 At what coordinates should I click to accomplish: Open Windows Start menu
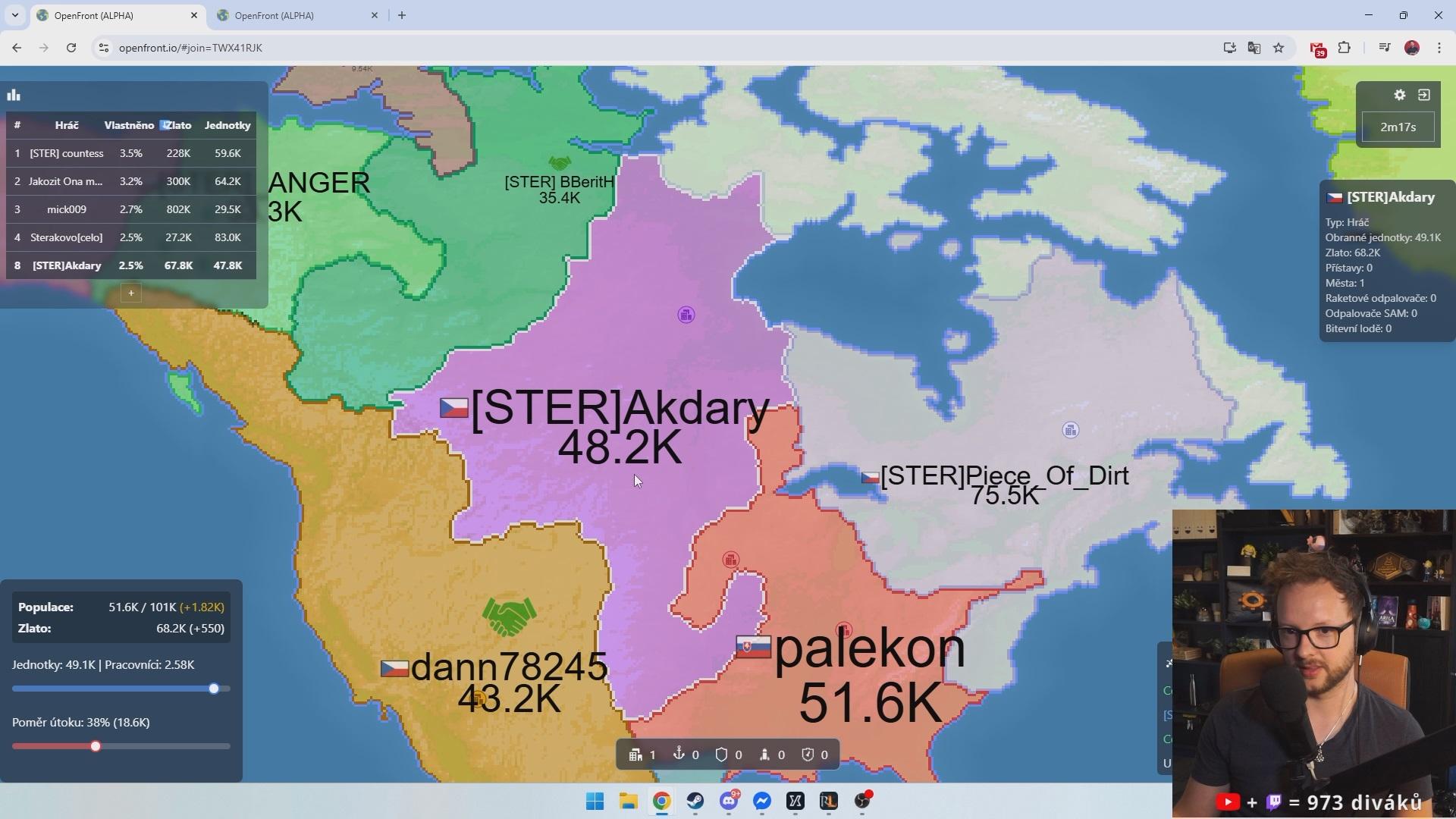[x=595, y=801]
